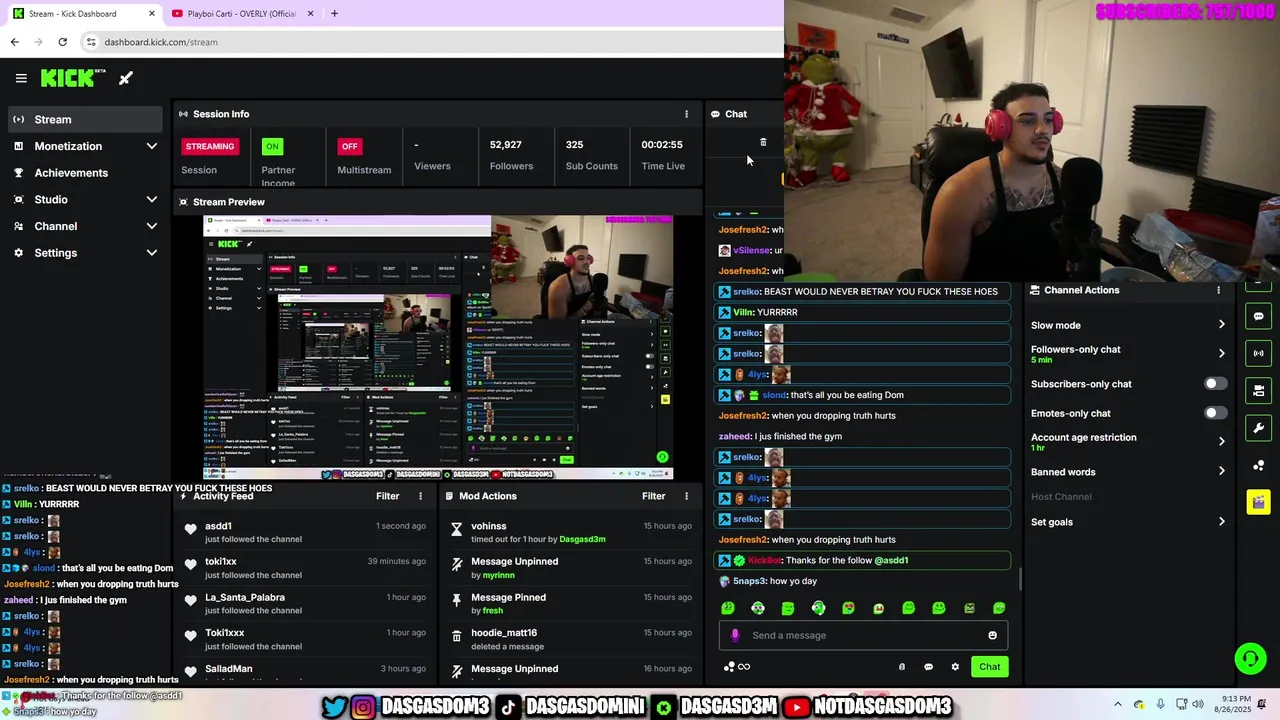The image size is (1280, 720).
Task: Show hidden system tray icons
Action: 1118,705
